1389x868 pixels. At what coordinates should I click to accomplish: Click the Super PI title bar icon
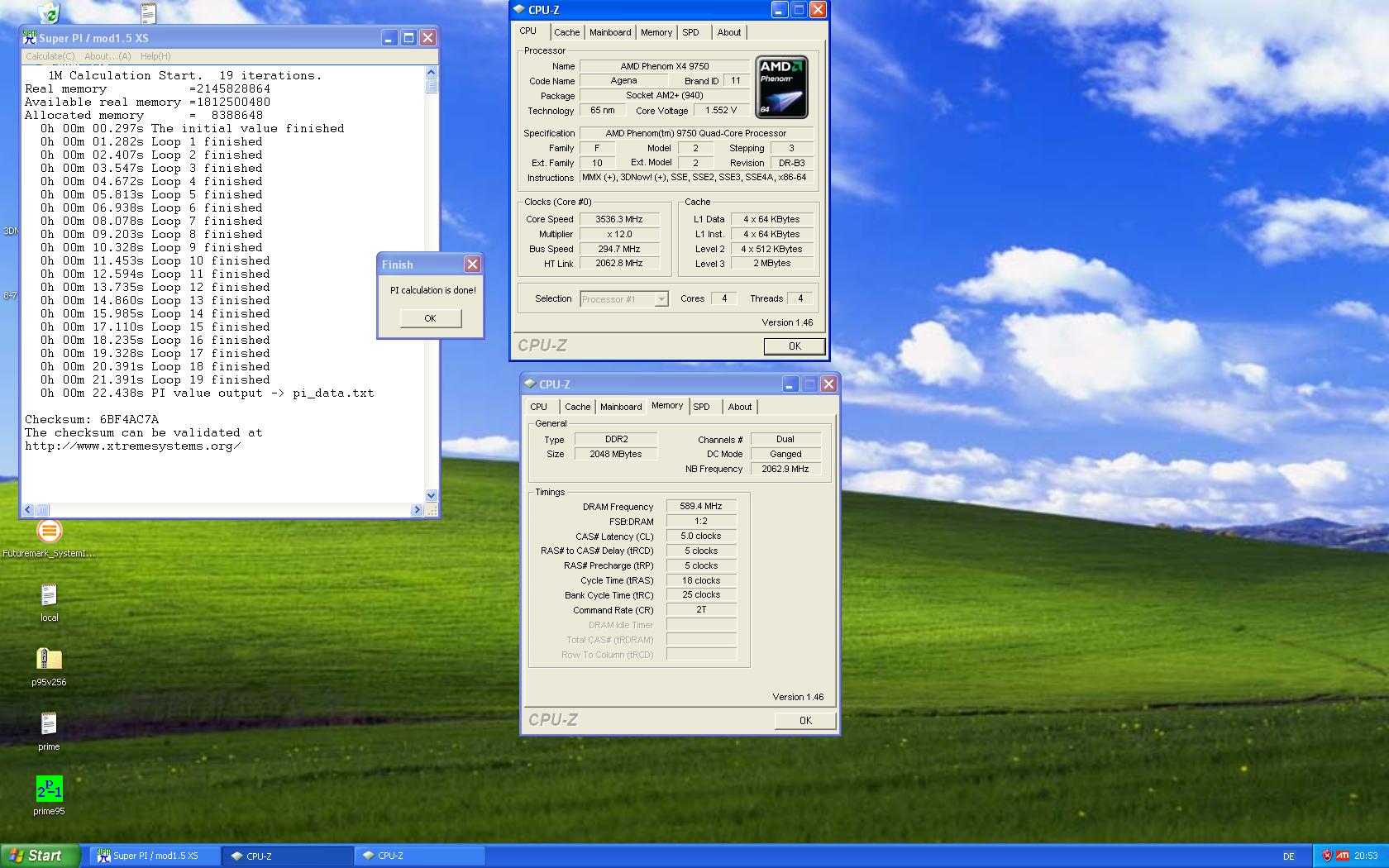(30, 38)
